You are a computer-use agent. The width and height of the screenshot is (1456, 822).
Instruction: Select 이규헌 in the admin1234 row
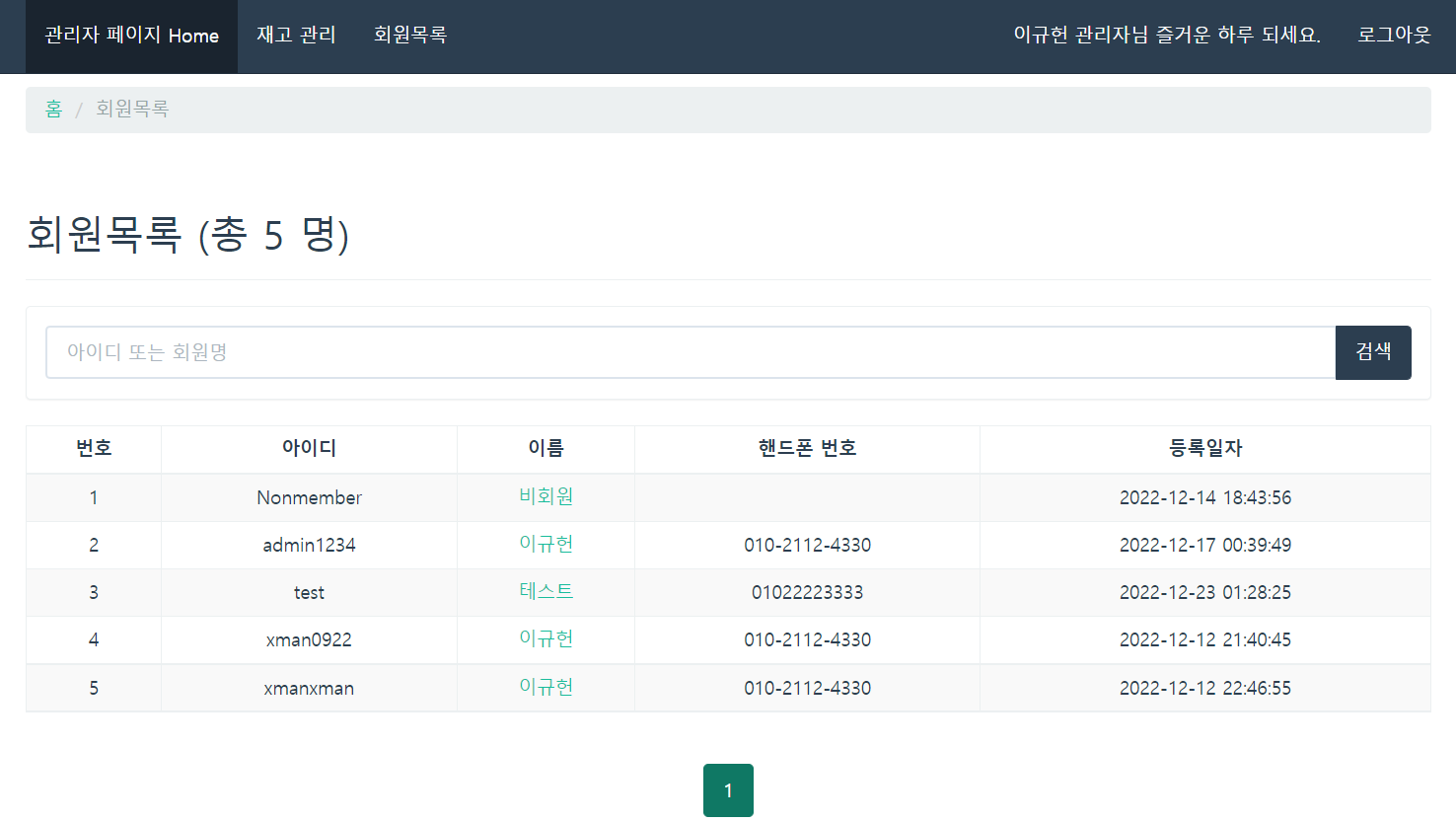tap(545, 545)
